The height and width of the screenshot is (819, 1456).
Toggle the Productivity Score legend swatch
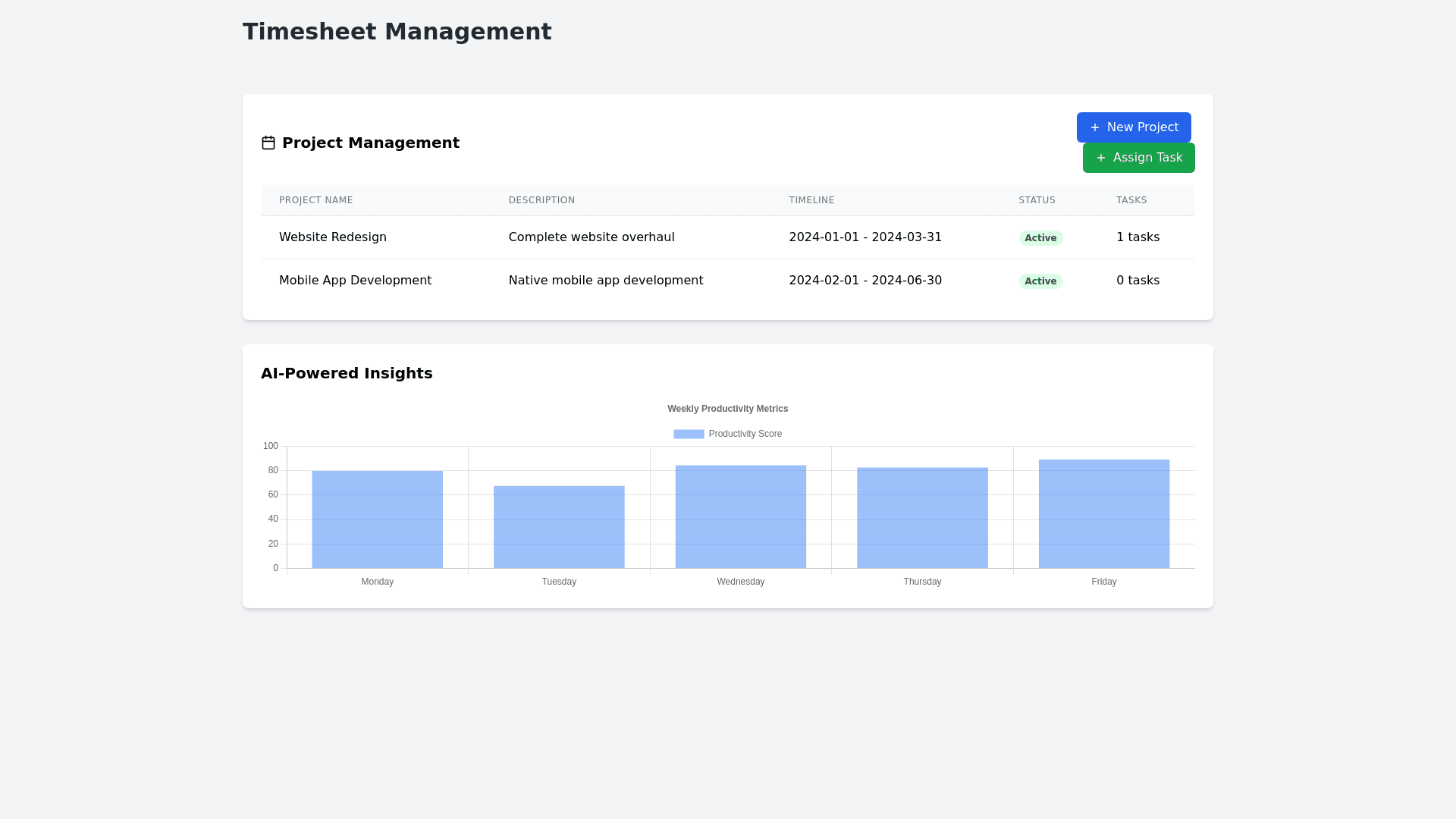point(689,434)
